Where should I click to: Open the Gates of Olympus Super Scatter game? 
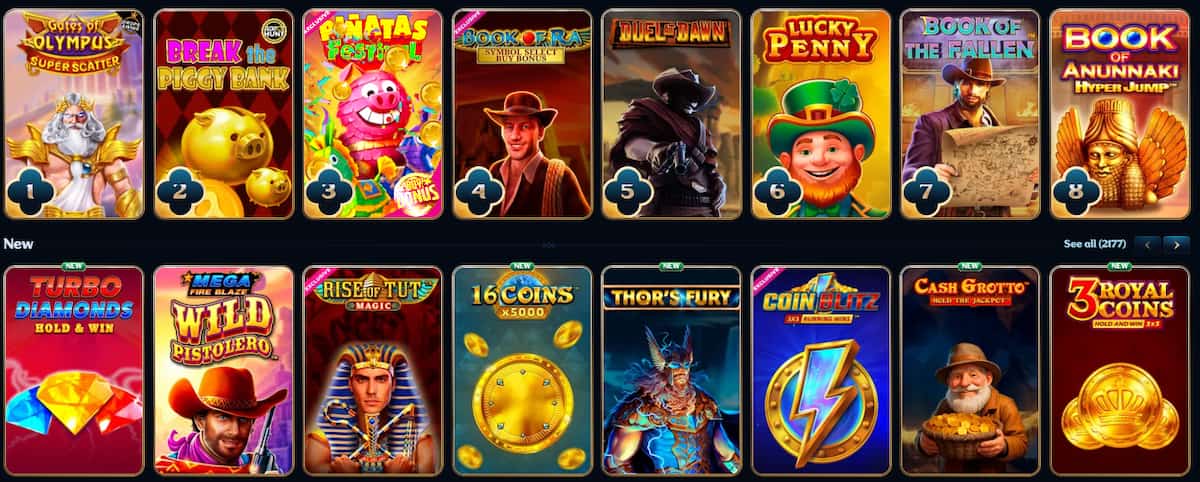pos(73,114)
